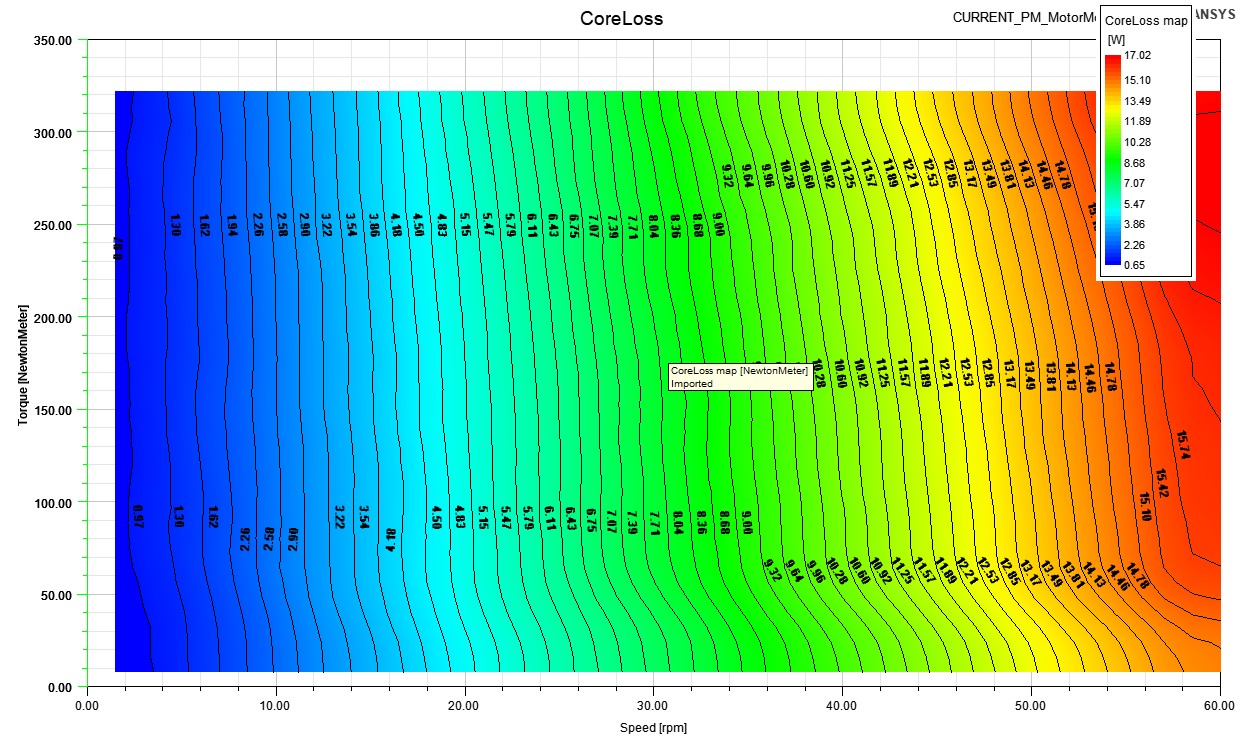
Task: Select the CoreLoss map legend title
Action: click(1147, 21)
